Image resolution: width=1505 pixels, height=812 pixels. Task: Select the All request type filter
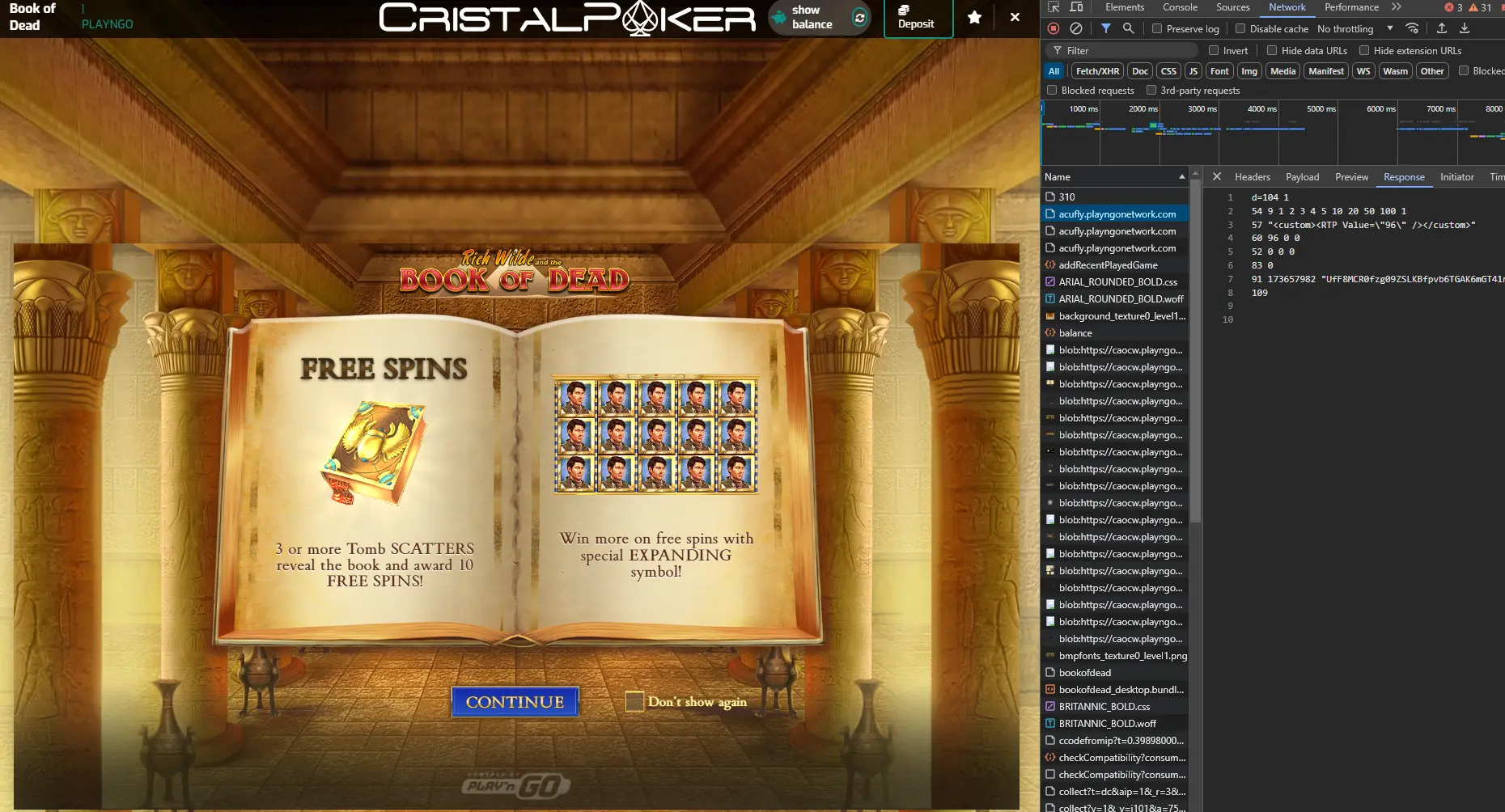coord(1053,71)
